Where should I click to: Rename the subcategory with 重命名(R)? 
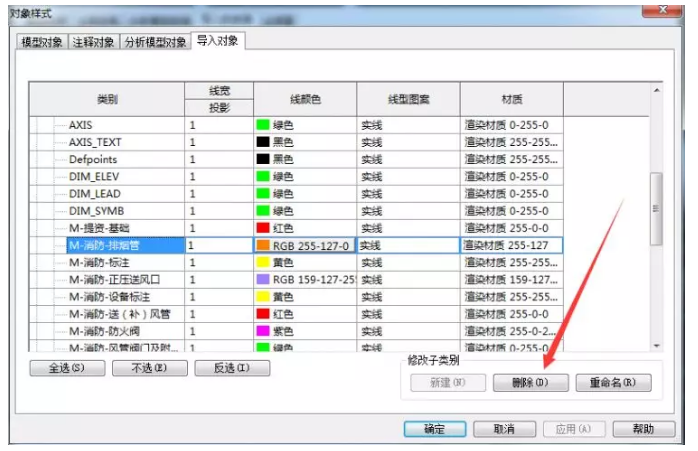[613, 382]
